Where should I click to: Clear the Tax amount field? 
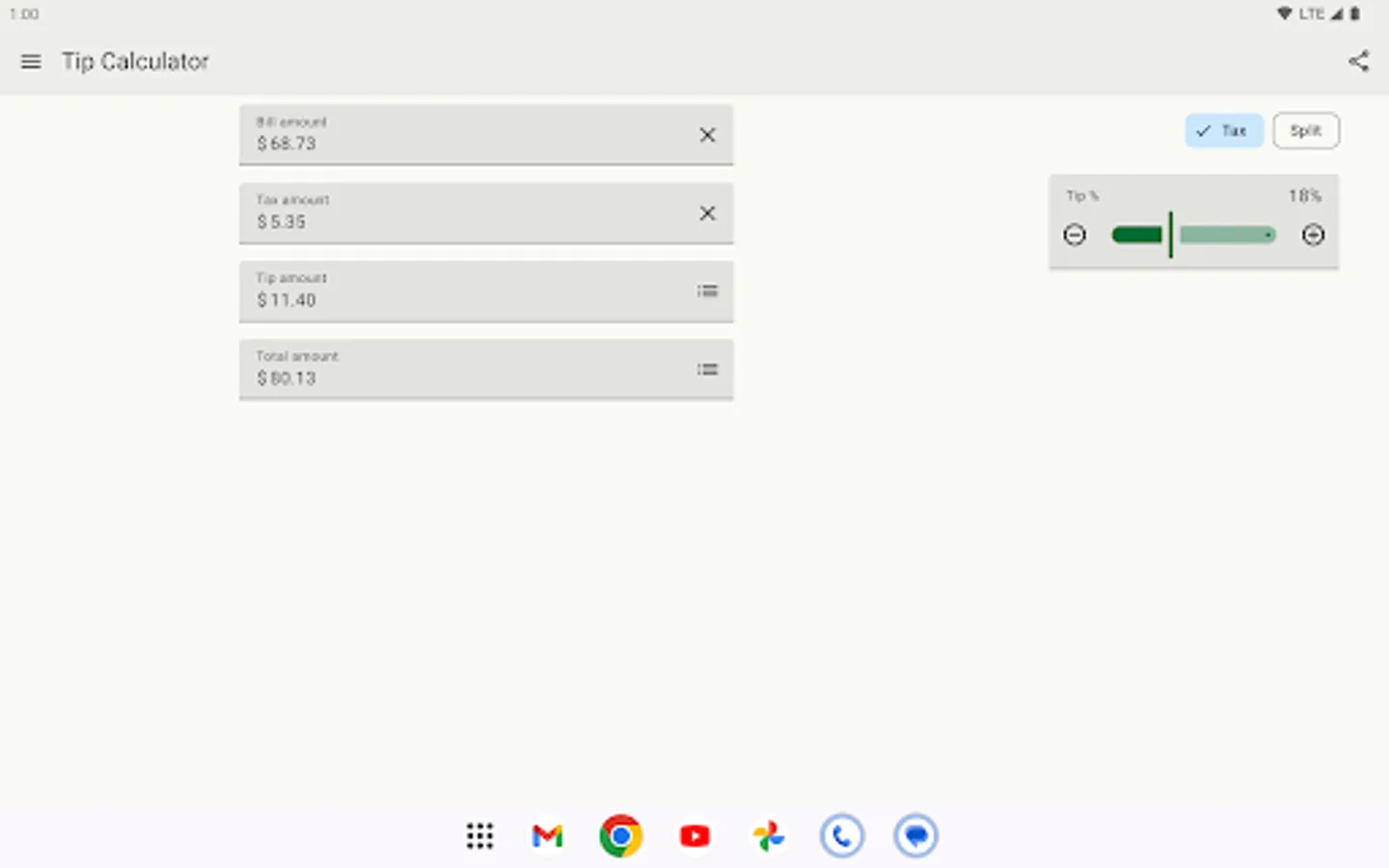pos(707,213)
